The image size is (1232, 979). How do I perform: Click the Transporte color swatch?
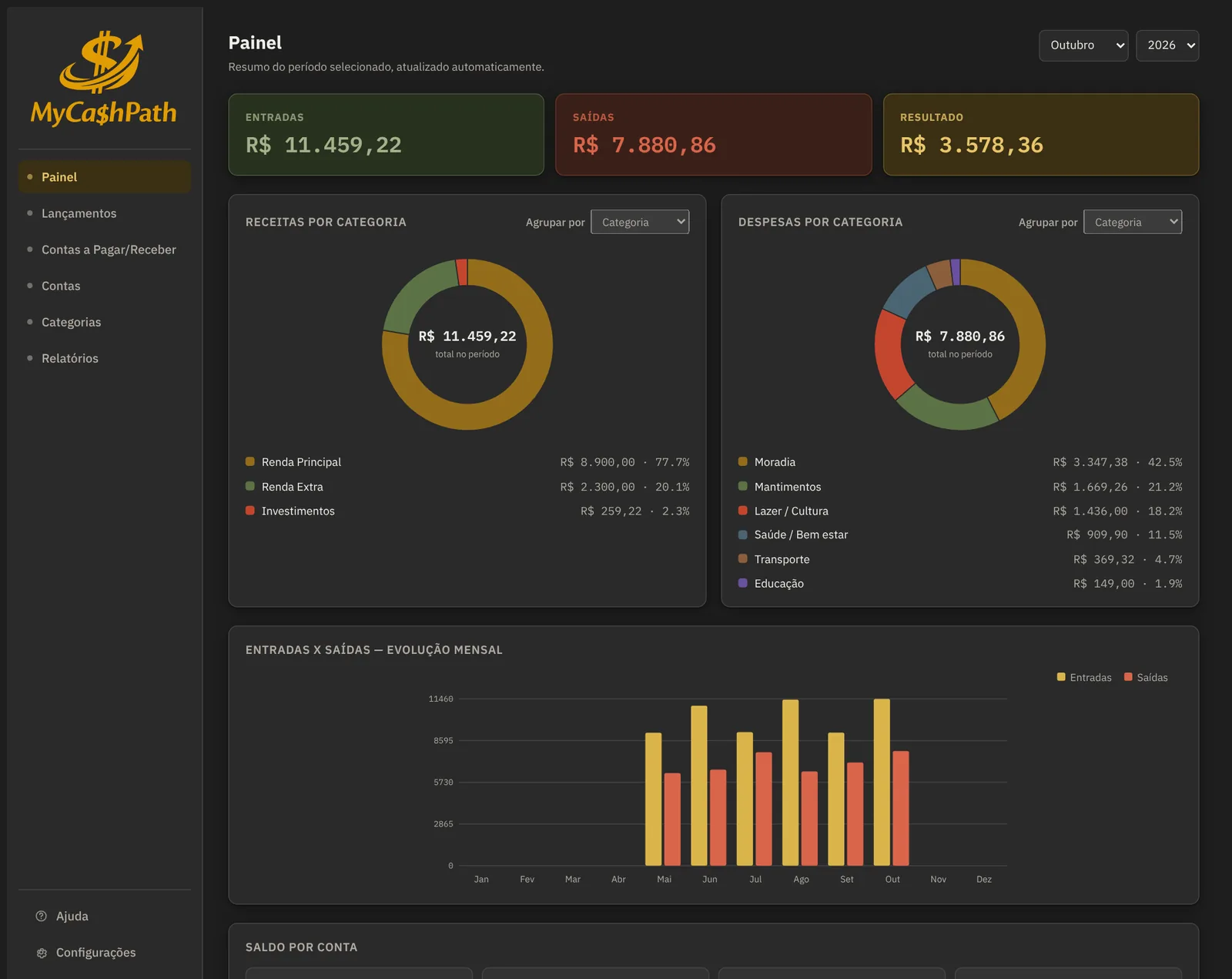(743, 558)
